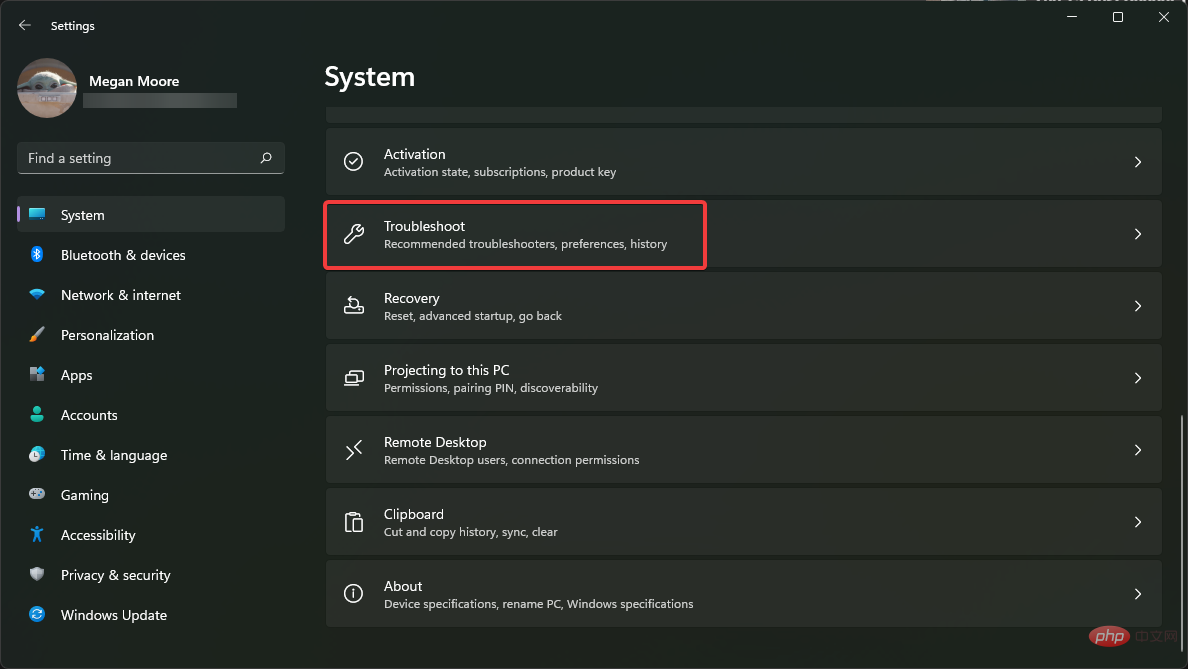This screenshot has height=669, width=1188.
Task: Open the Windows Update section
Action: pyautogui.click(x=113, y=614)
